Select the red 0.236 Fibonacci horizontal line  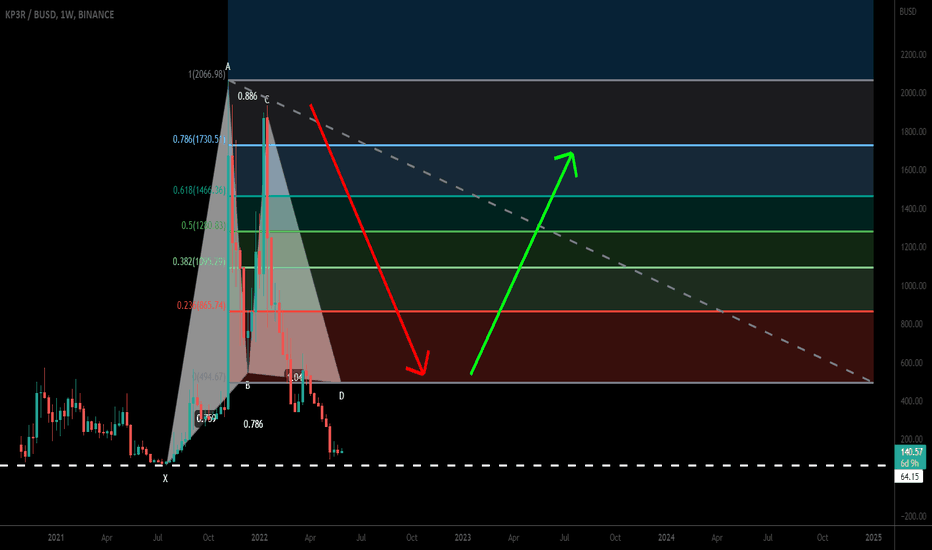point(551,311)
